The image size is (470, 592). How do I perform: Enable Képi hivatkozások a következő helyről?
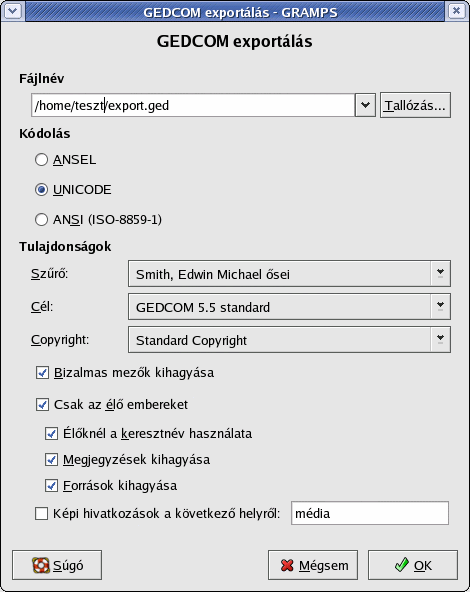point(42,513)
